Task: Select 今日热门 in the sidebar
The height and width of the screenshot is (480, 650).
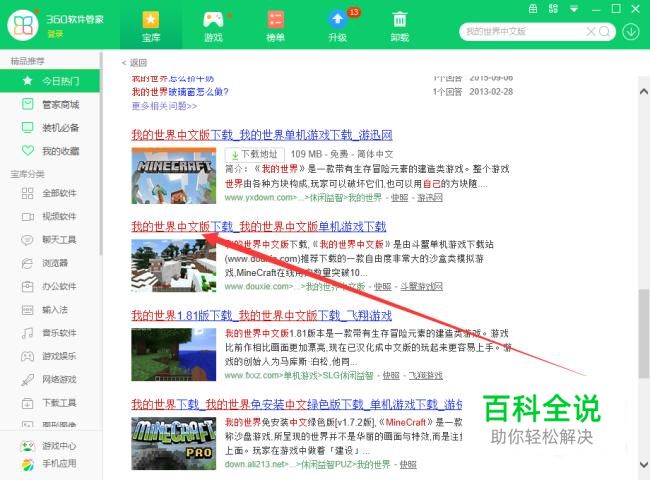Action: tap(50, 81)
